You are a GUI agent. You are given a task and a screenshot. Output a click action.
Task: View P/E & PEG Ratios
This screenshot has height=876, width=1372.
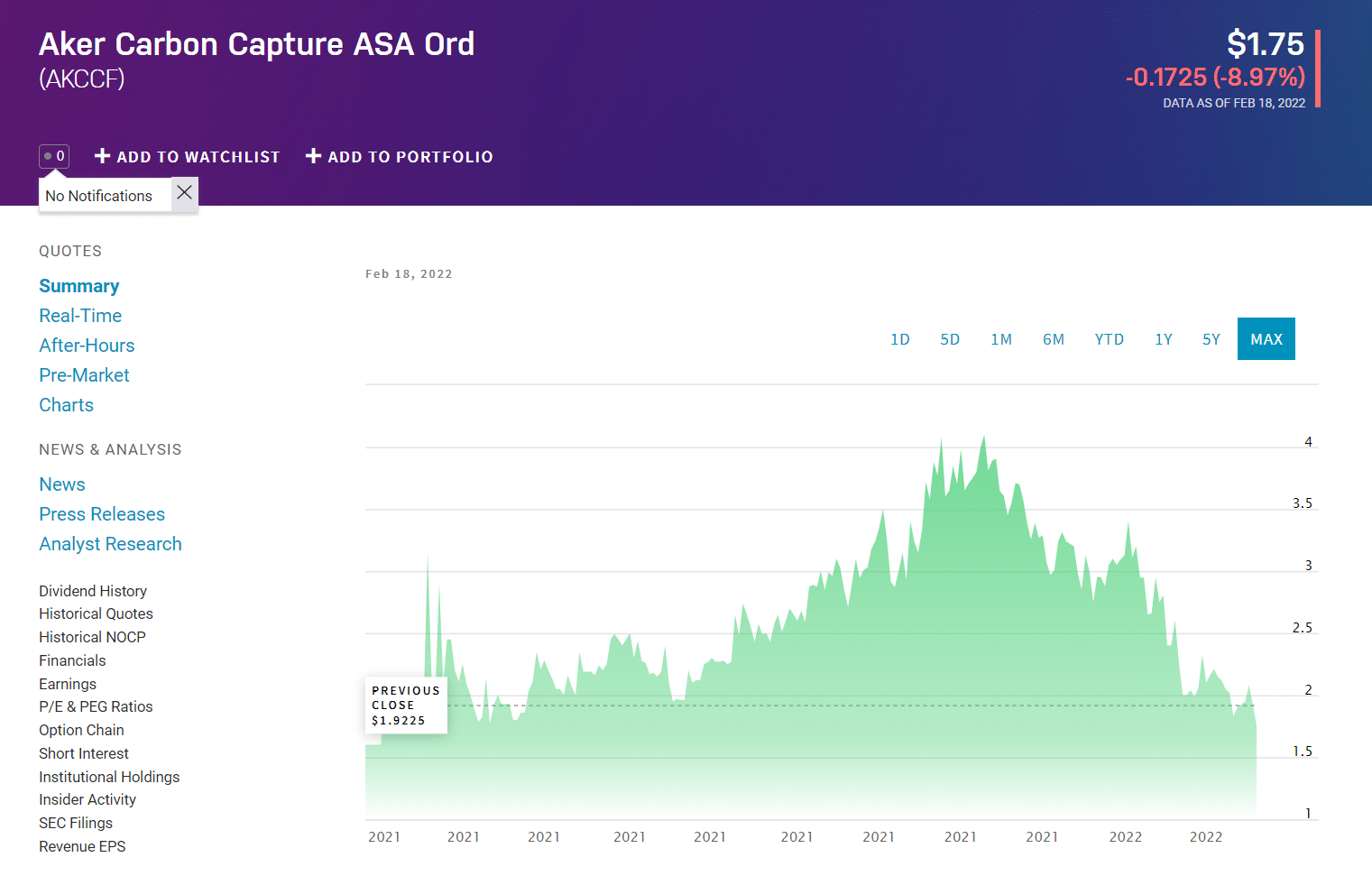[96, 706]
